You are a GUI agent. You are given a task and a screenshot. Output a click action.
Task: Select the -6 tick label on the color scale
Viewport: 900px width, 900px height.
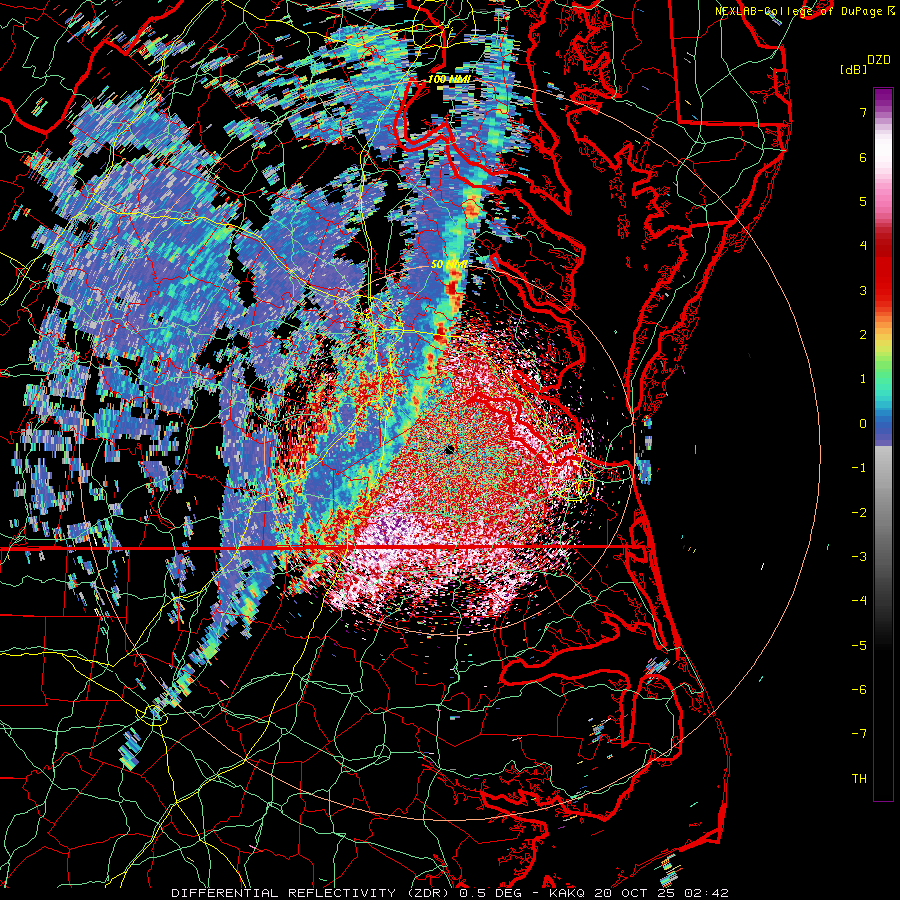pos(859,690)
